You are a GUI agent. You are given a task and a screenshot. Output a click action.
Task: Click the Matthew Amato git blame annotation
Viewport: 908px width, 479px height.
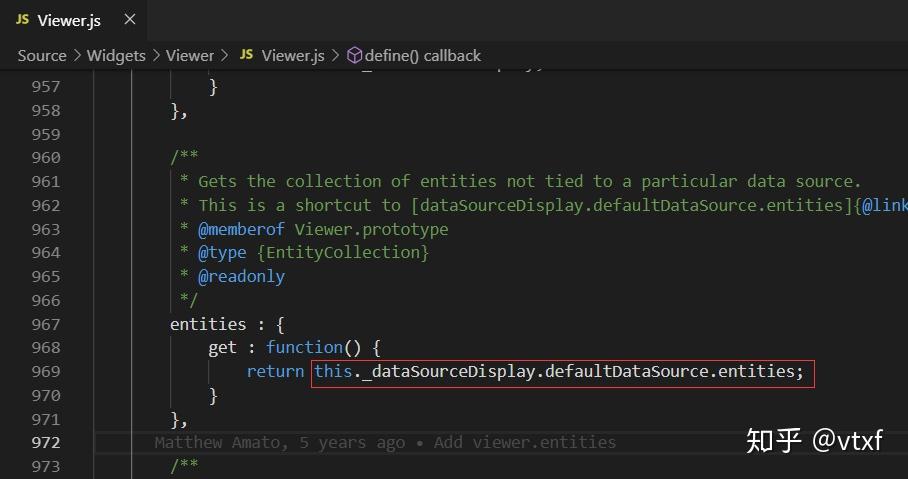(385, 442)
